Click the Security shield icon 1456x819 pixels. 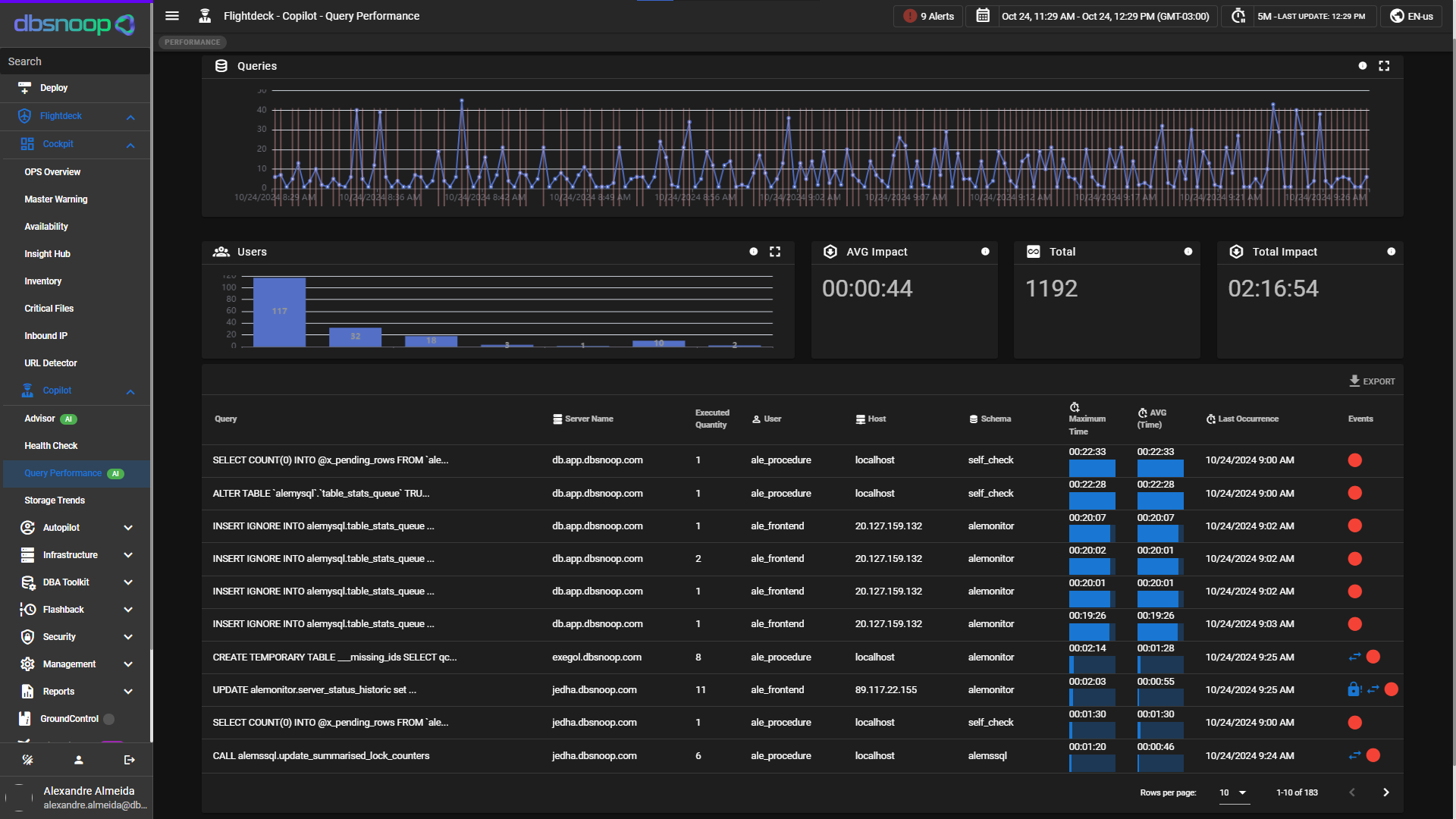point(27,637)
